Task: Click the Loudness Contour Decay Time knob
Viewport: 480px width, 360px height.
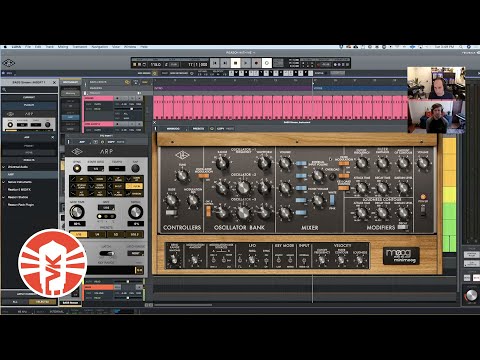Action: coord(382,212)
